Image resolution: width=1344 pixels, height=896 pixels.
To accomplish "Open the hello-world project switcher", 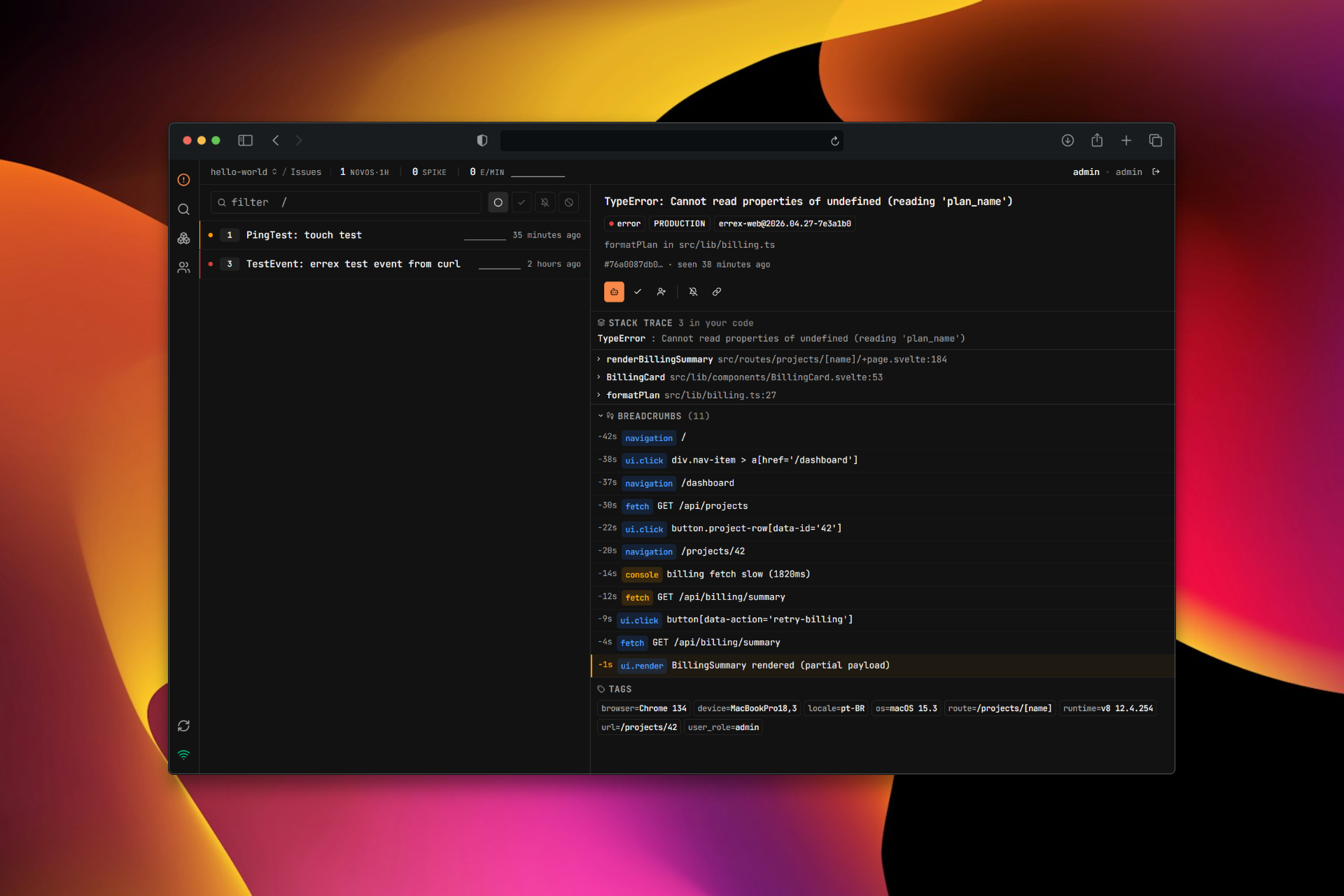I will [244, 172].
